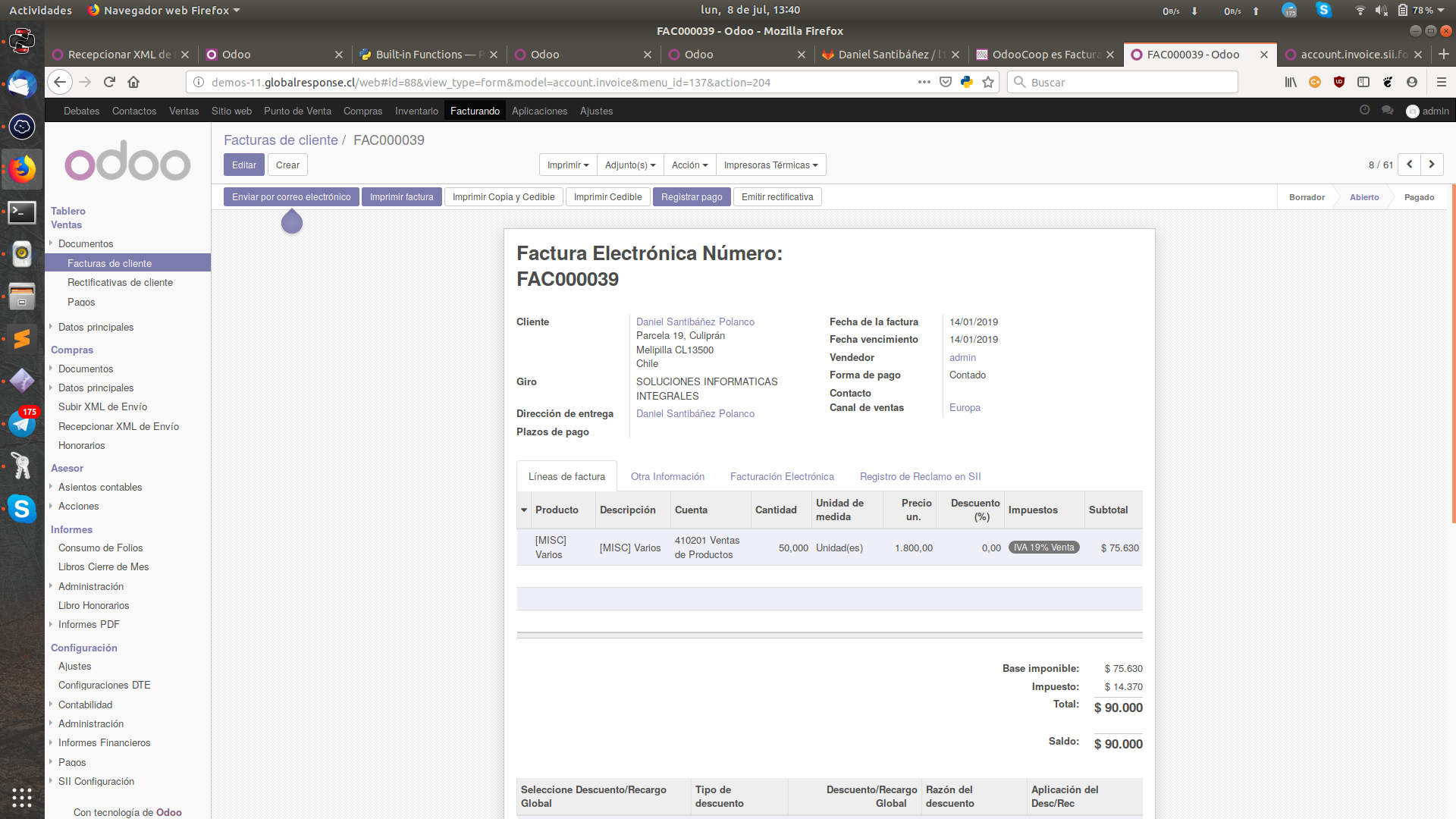Start Rhythmbox music player from the dock
1456x819 pixels.
click(x=22, y=254)
